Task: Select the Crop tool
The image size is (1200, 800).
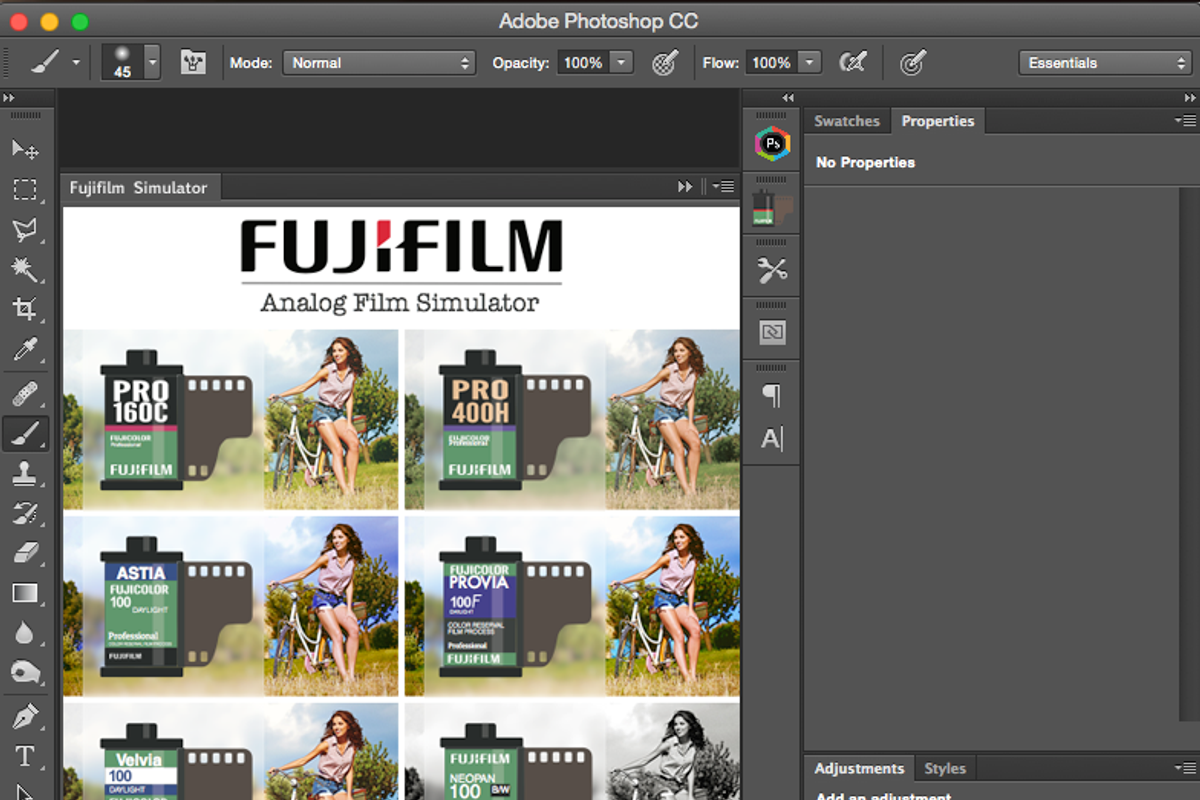Action: click(25, 309)
